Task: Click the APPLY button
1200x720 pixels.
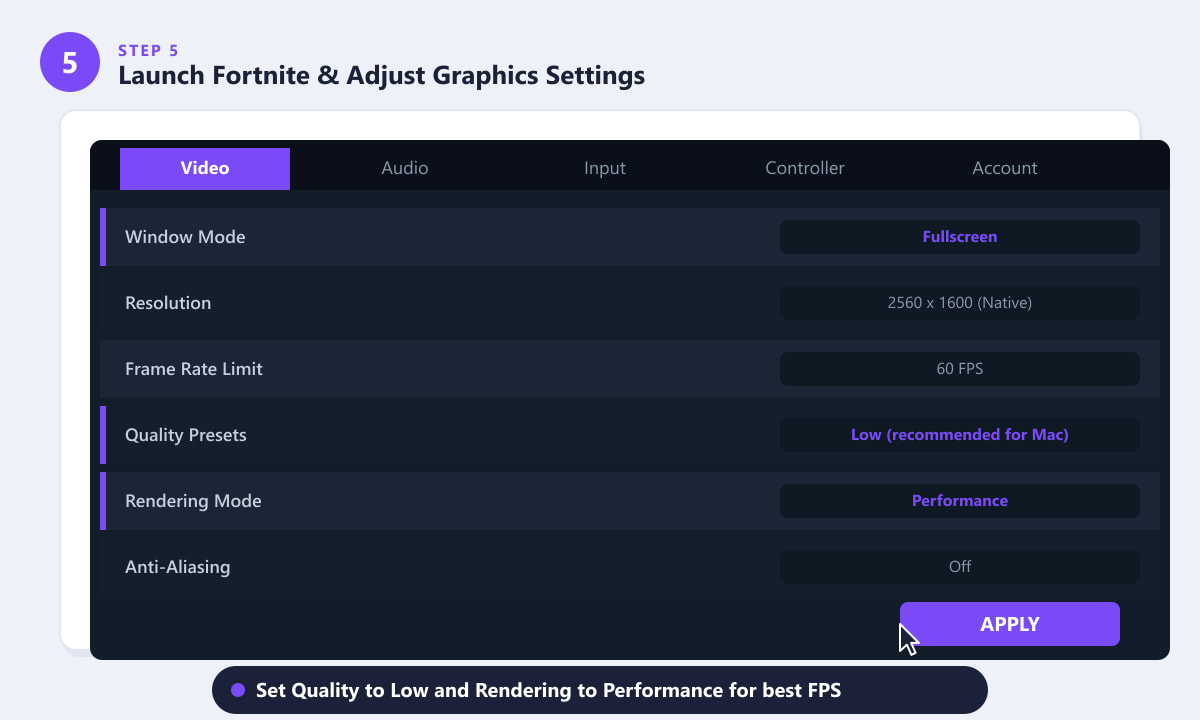Action: [x=1010, y=624]
